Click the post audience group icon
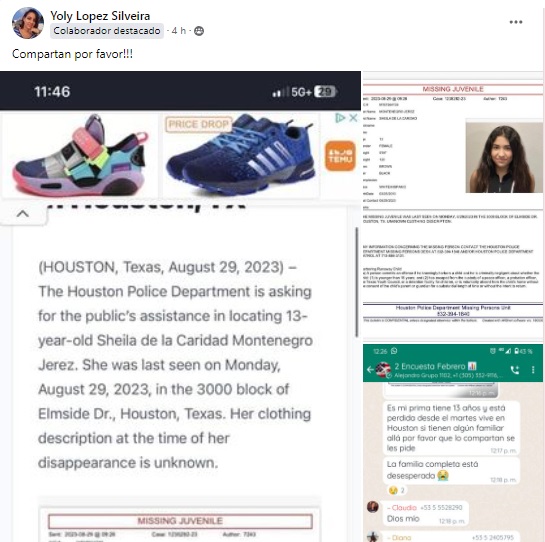This screenshot has width=545, height=542. click(199, 31)
